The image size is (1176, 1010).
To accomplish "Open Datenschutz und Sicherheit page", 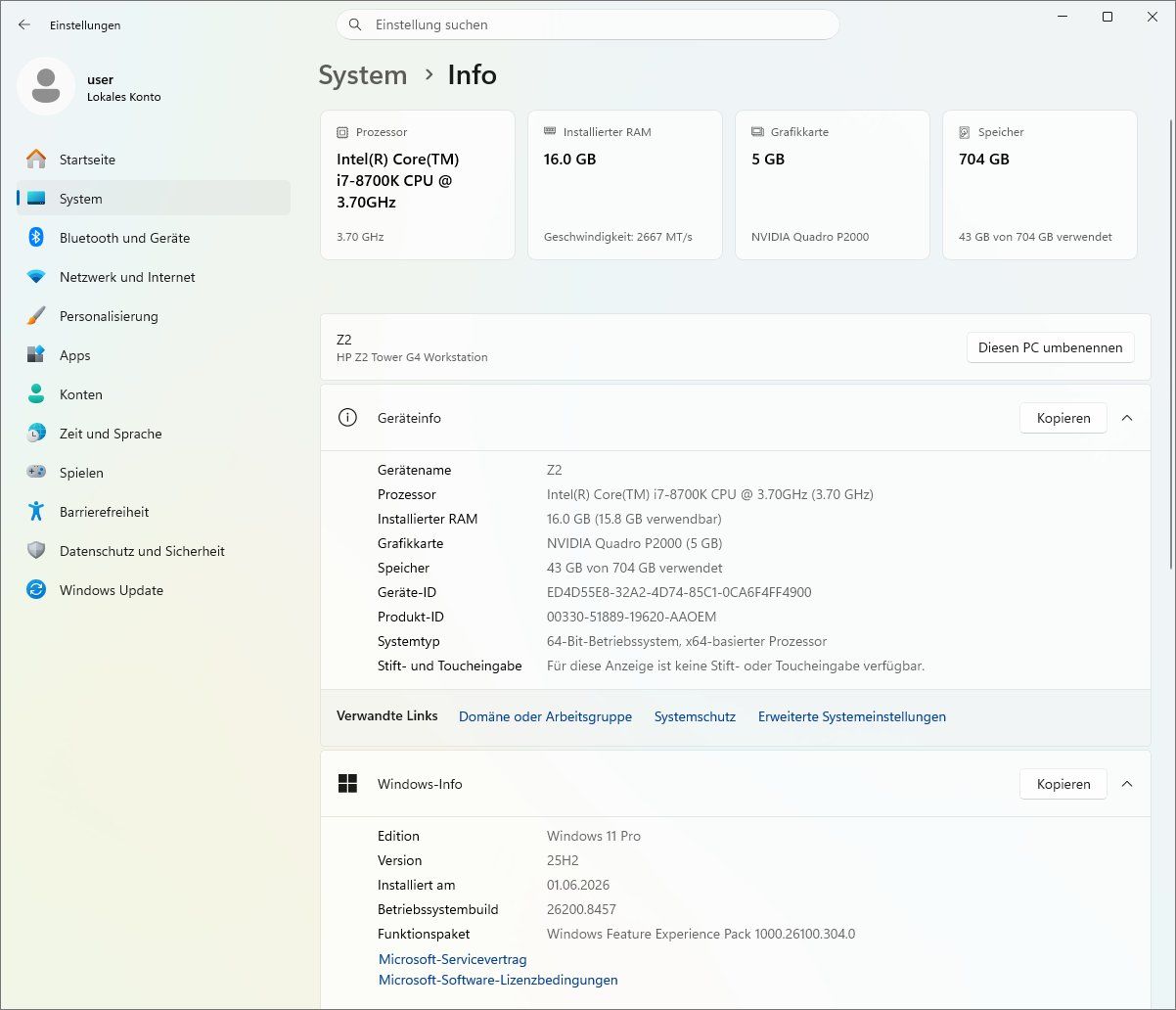I will [154, 551].
